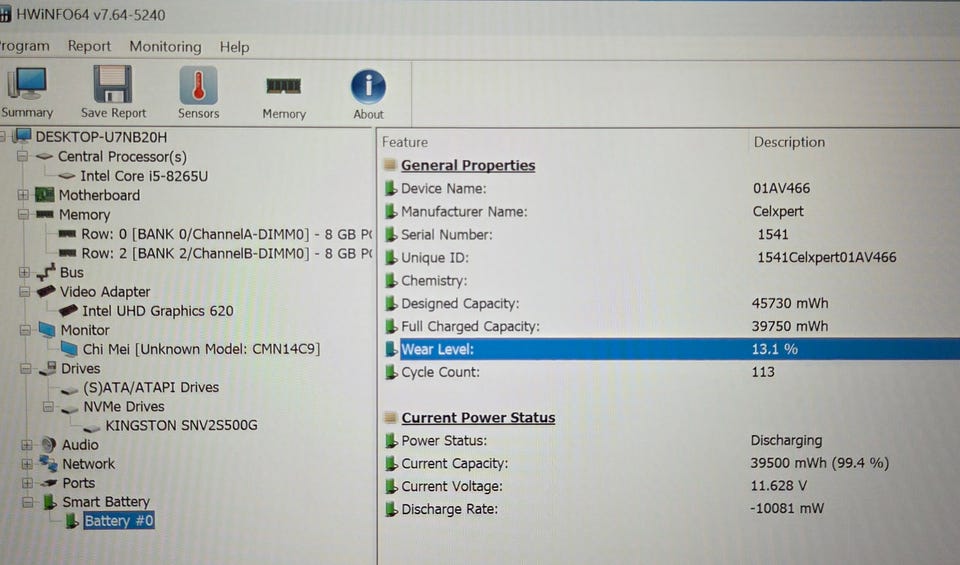
Task: Click the Network icon in tree
Action: coord(48,463)
